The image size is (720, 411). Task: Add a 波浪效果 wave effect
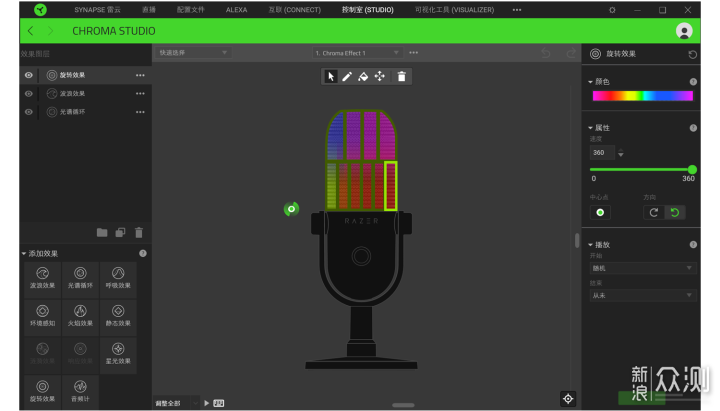point(43,278)
